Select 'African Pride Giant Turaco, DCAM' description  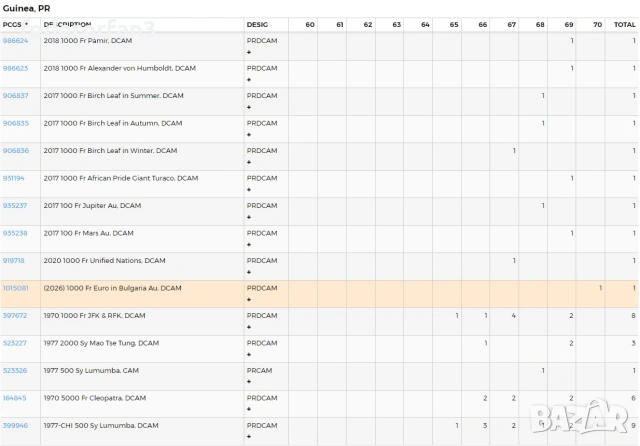point(143,178)
